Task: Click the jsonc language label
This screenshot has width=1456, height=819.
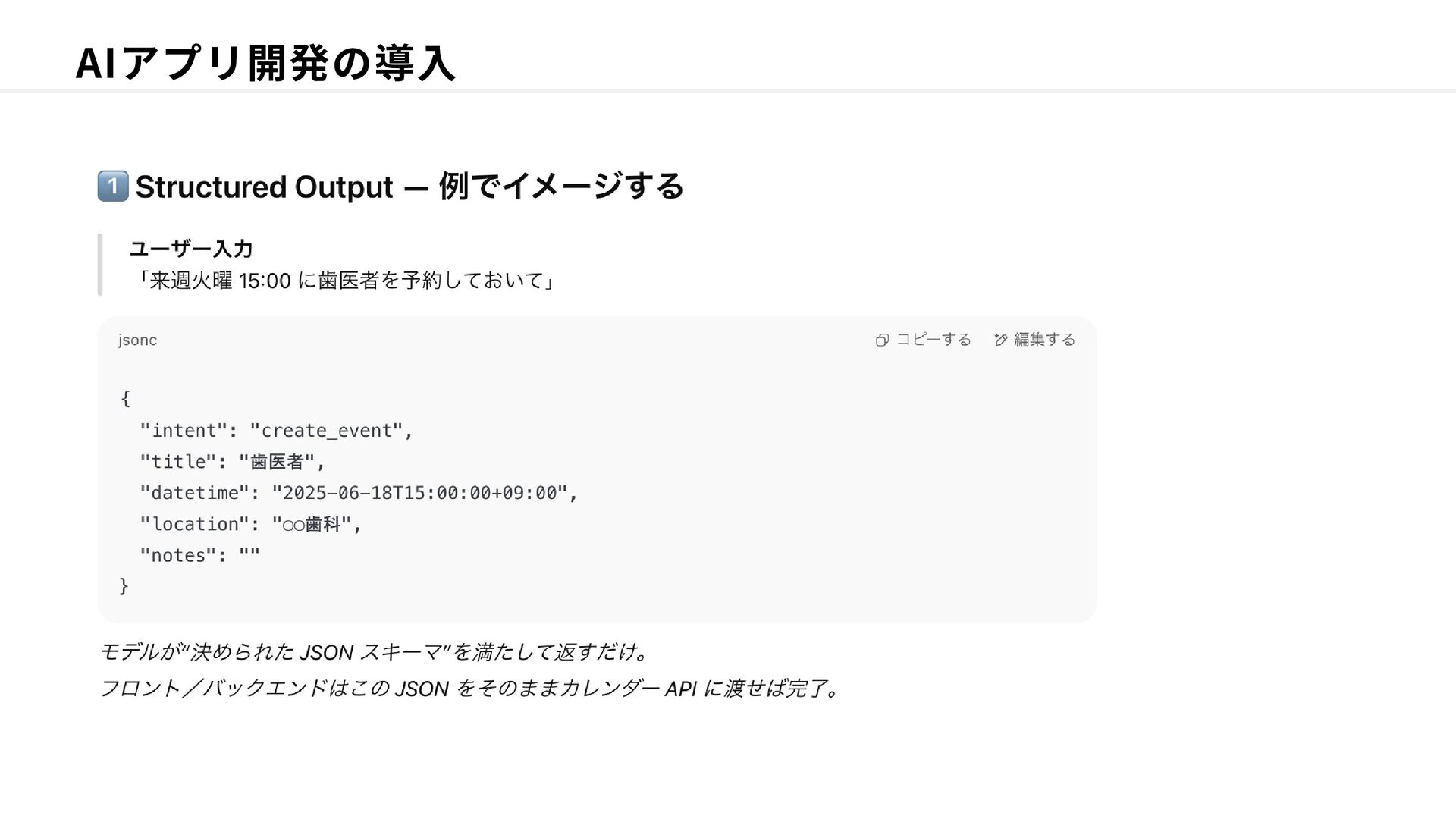Action: coord(137,340)
